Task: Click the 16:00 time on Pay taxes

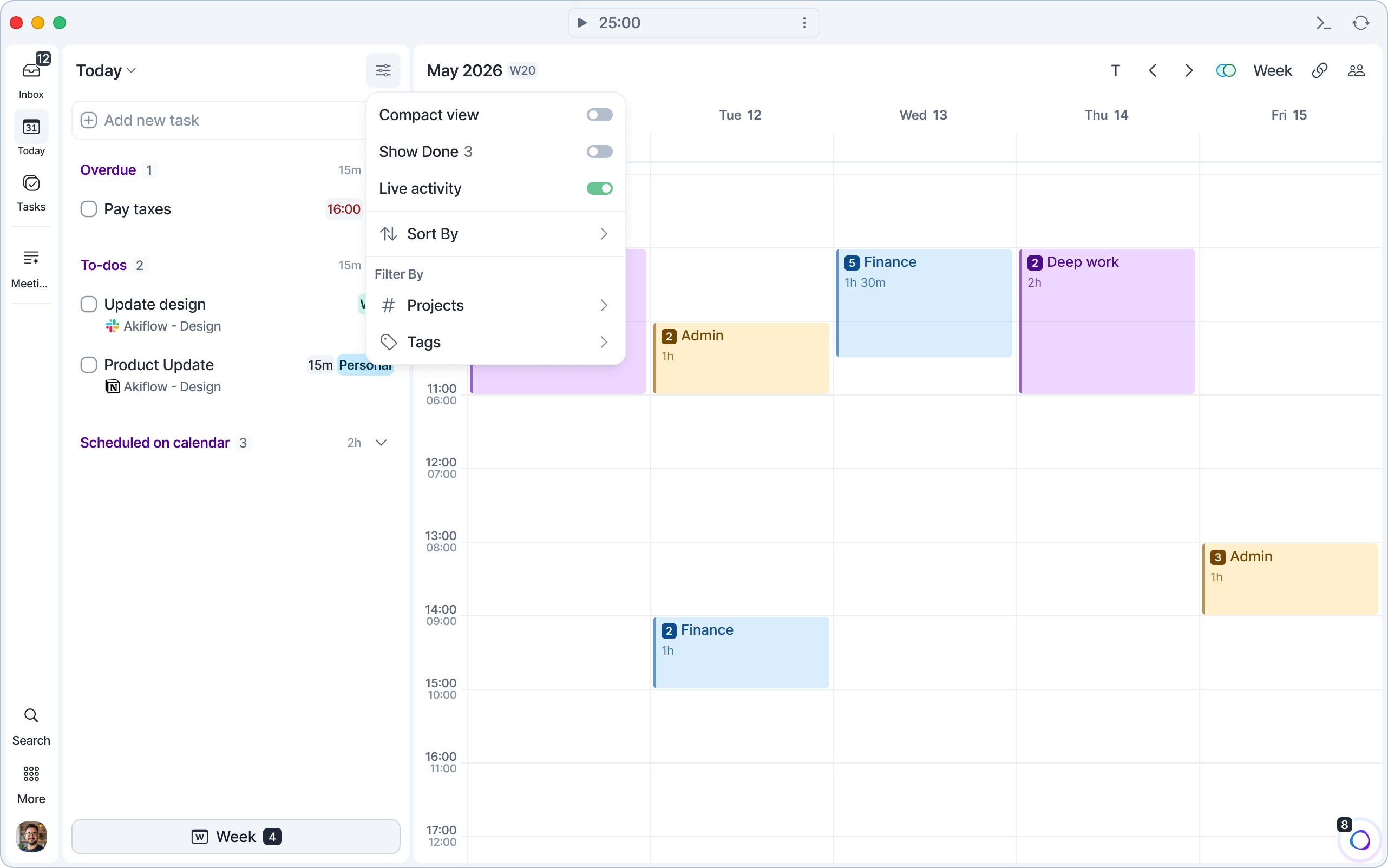Action: point(343,208)
